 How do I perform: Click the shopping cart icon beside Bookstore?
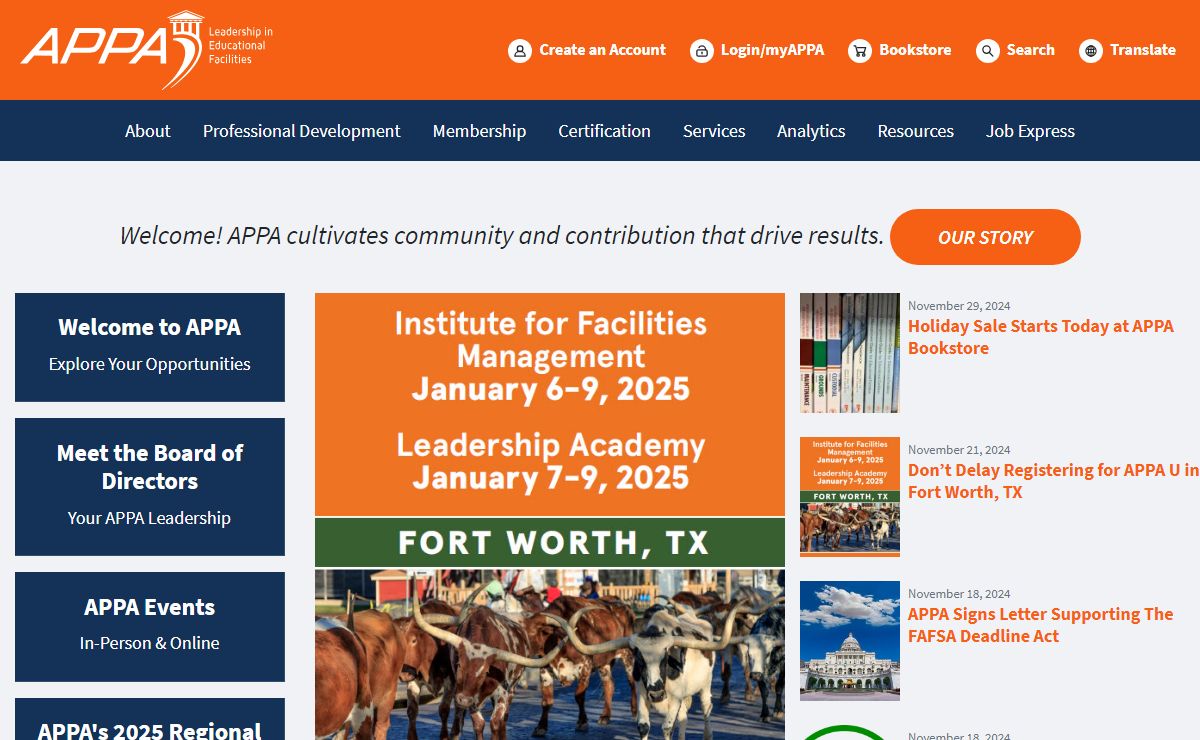860,51
